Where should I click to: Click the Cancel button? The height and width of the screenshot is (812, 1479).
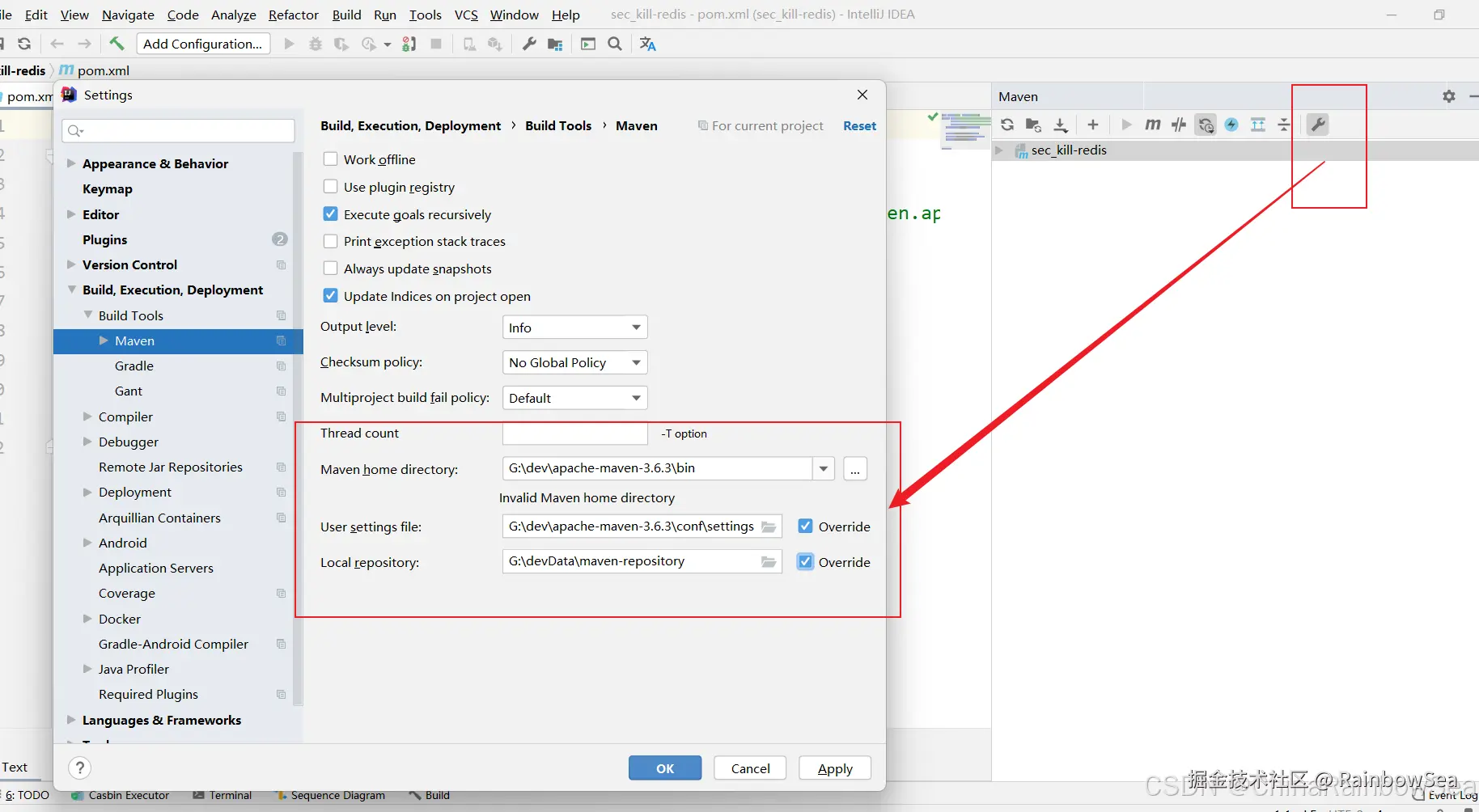[750, 768]
